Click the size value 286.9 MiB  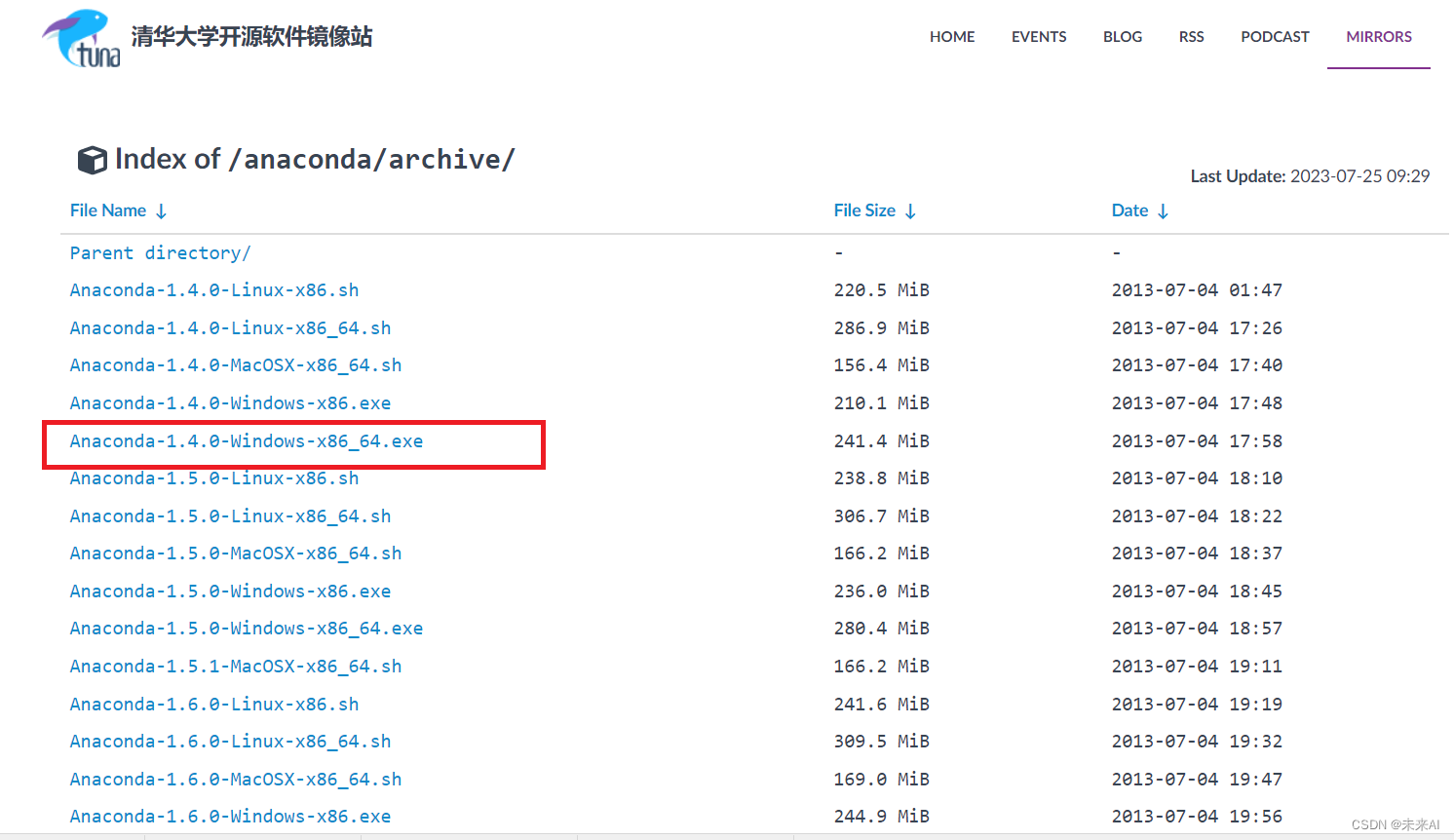point(881,328)
